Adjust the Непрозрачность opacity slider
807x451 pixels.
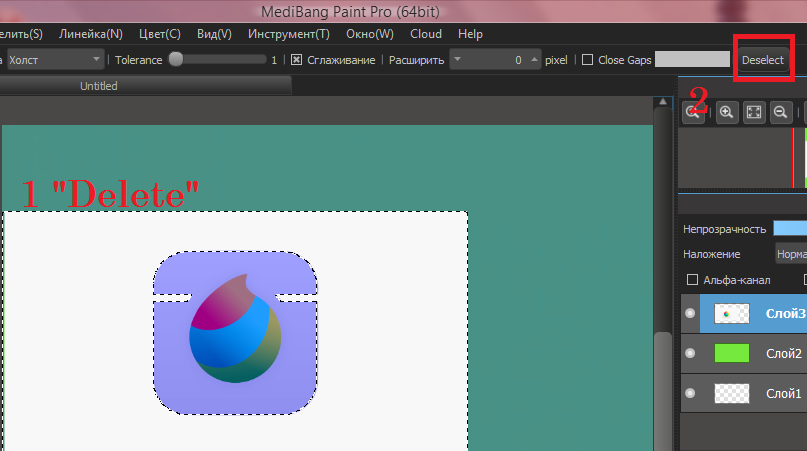pyautogui.click(x=790, y=229)
